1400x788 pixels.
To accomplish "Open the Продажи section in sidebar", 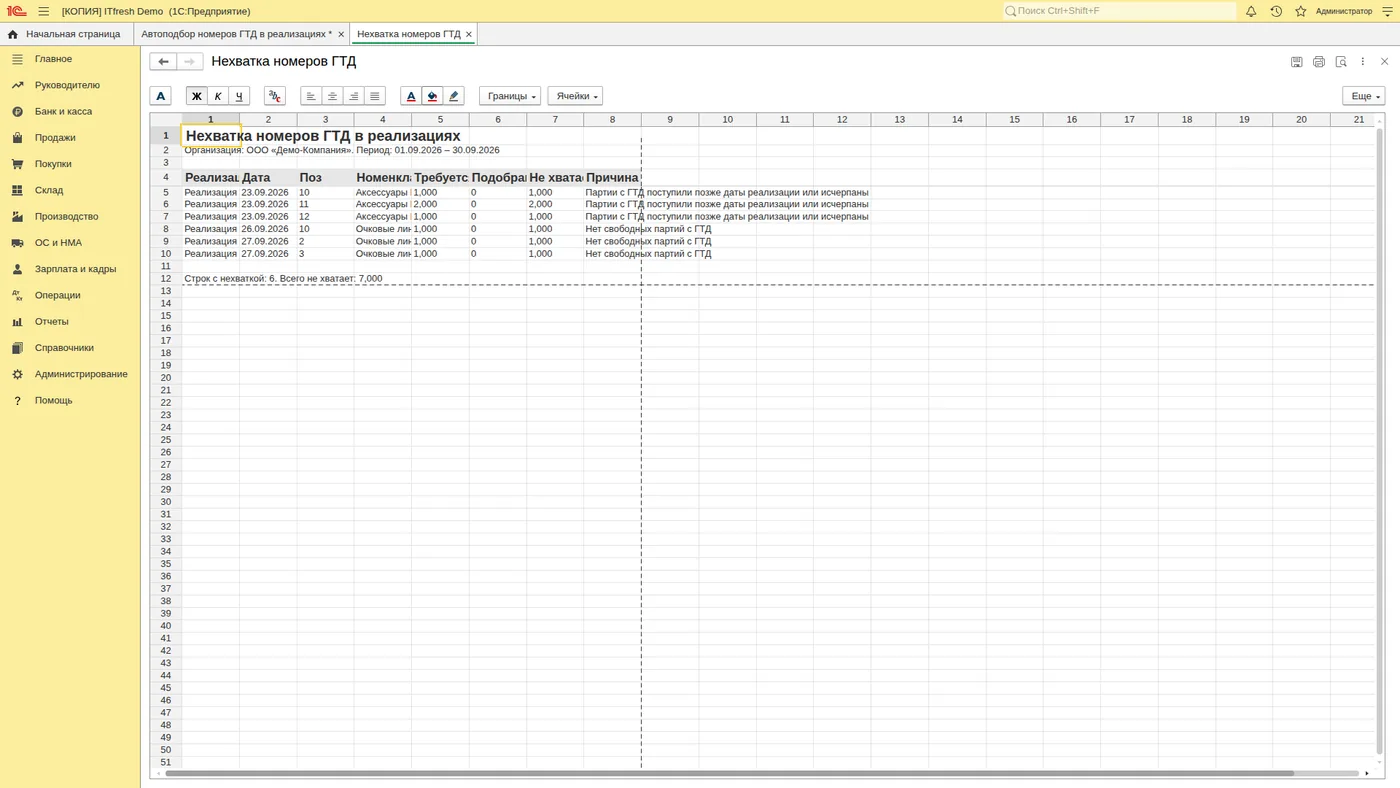I will click(55, 138).
